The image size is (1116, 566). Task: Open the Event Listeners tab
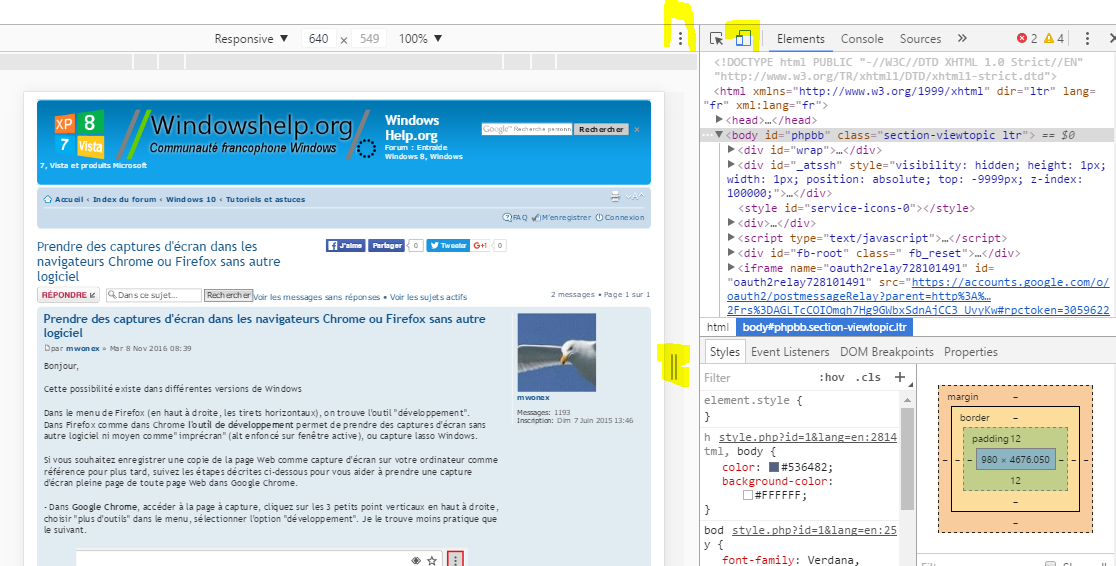point(790,352)
